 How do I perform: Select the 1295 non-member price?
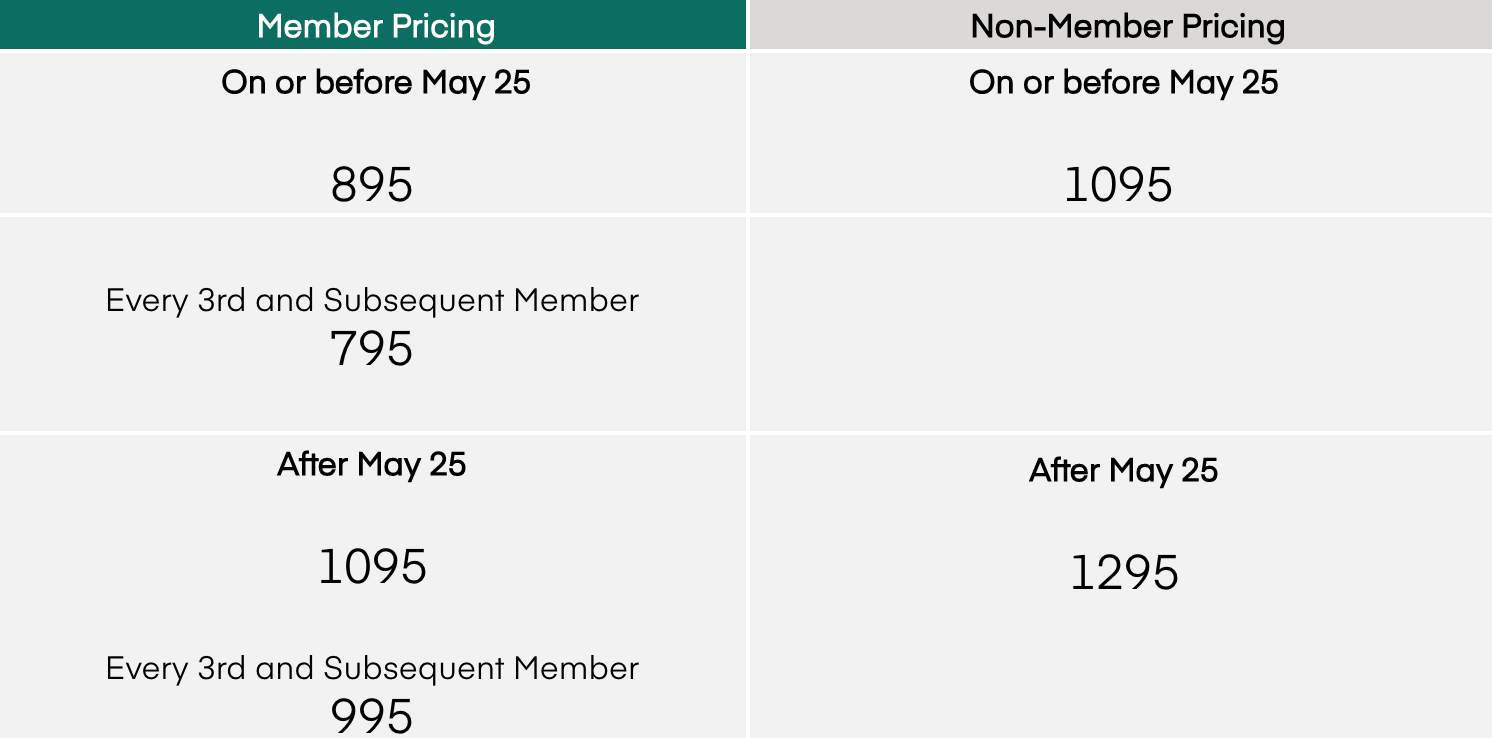pyautogui.click(x=1124, y=573)
